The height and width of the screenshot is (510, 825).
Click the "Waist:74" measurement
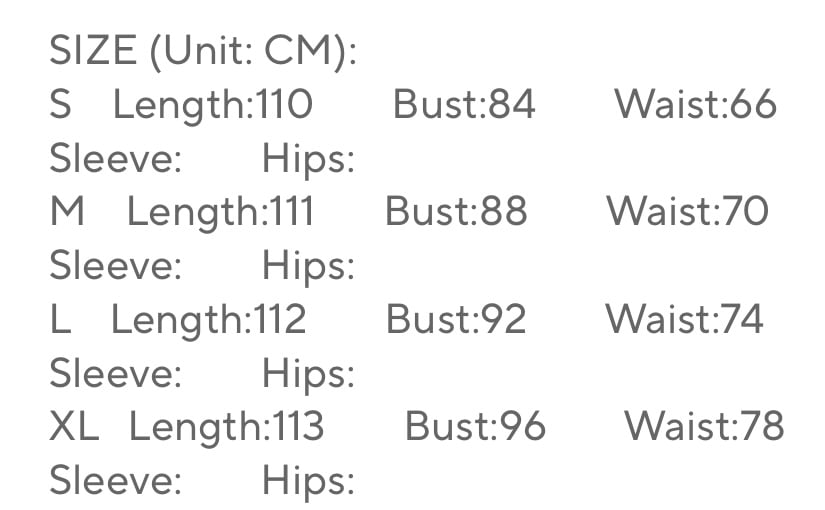coord(684,319)
